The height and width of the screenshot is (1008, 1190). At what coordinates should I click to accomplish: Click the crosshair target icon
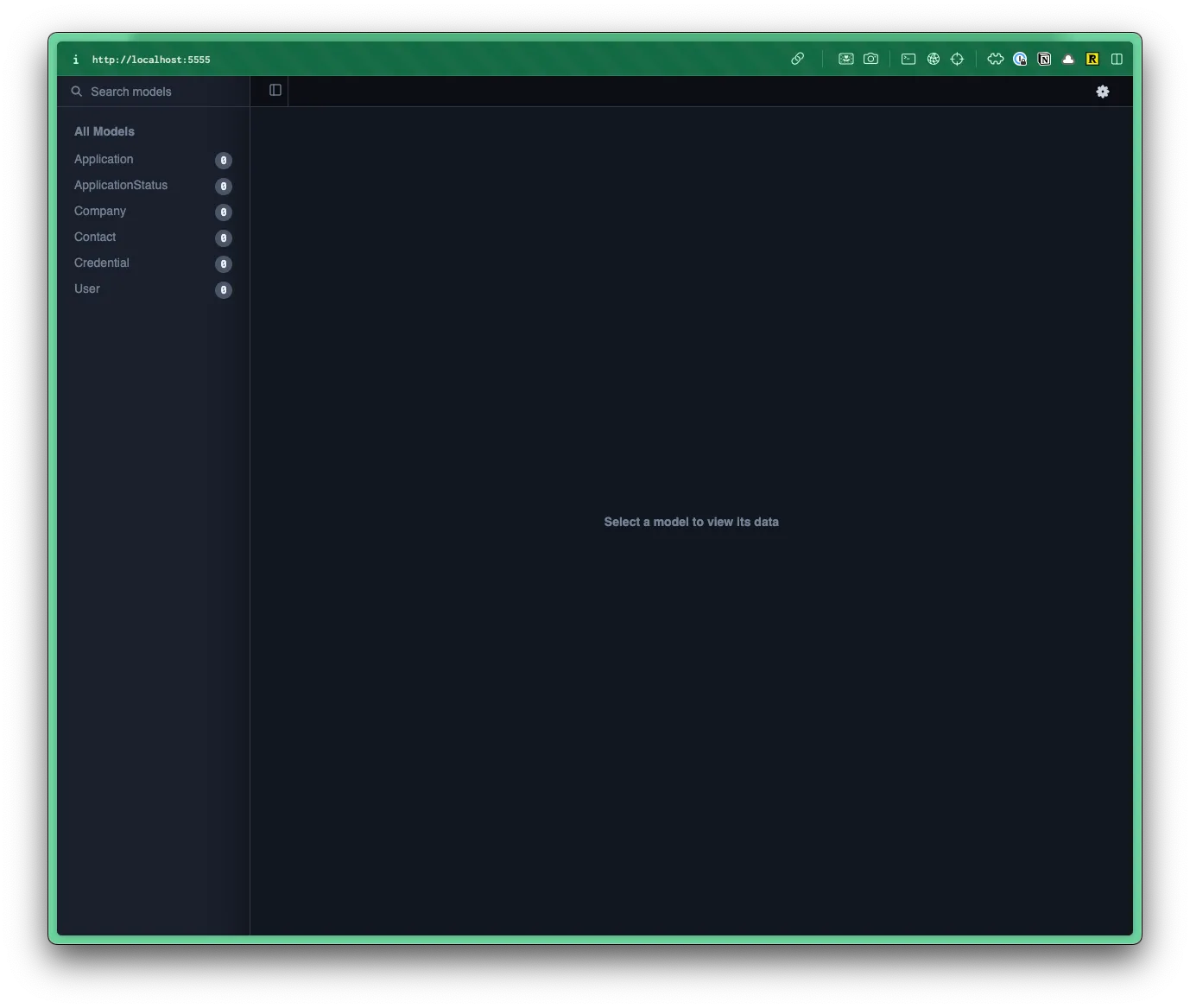tap(957, 59)
